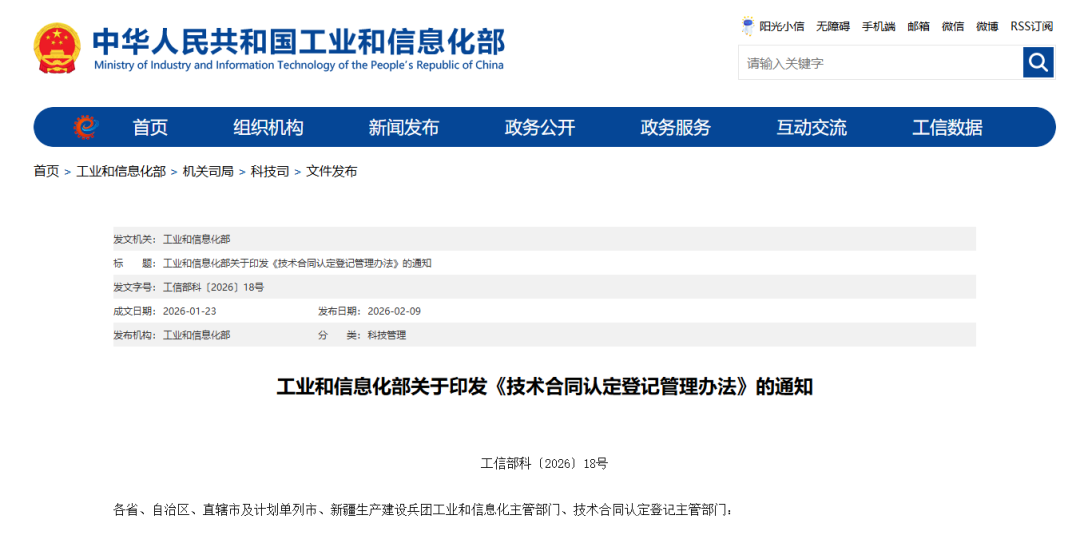Screen dimensions: 1080x539
Task: Open 手机端 mobile link
Action: [x=879, y=27]
